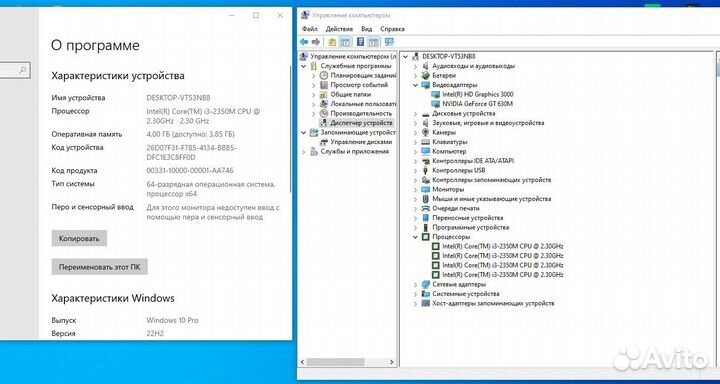Select Контроллеры запоминающих устройств row
Image resolution: width=720 pixels, height=384 pixels.
tap(491, 180)
